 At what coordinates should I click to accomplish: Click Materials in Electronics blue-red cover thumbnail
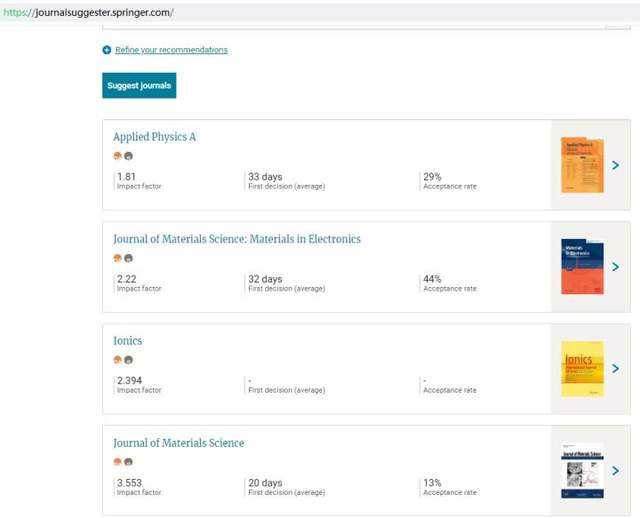click(x=582, y=267)
